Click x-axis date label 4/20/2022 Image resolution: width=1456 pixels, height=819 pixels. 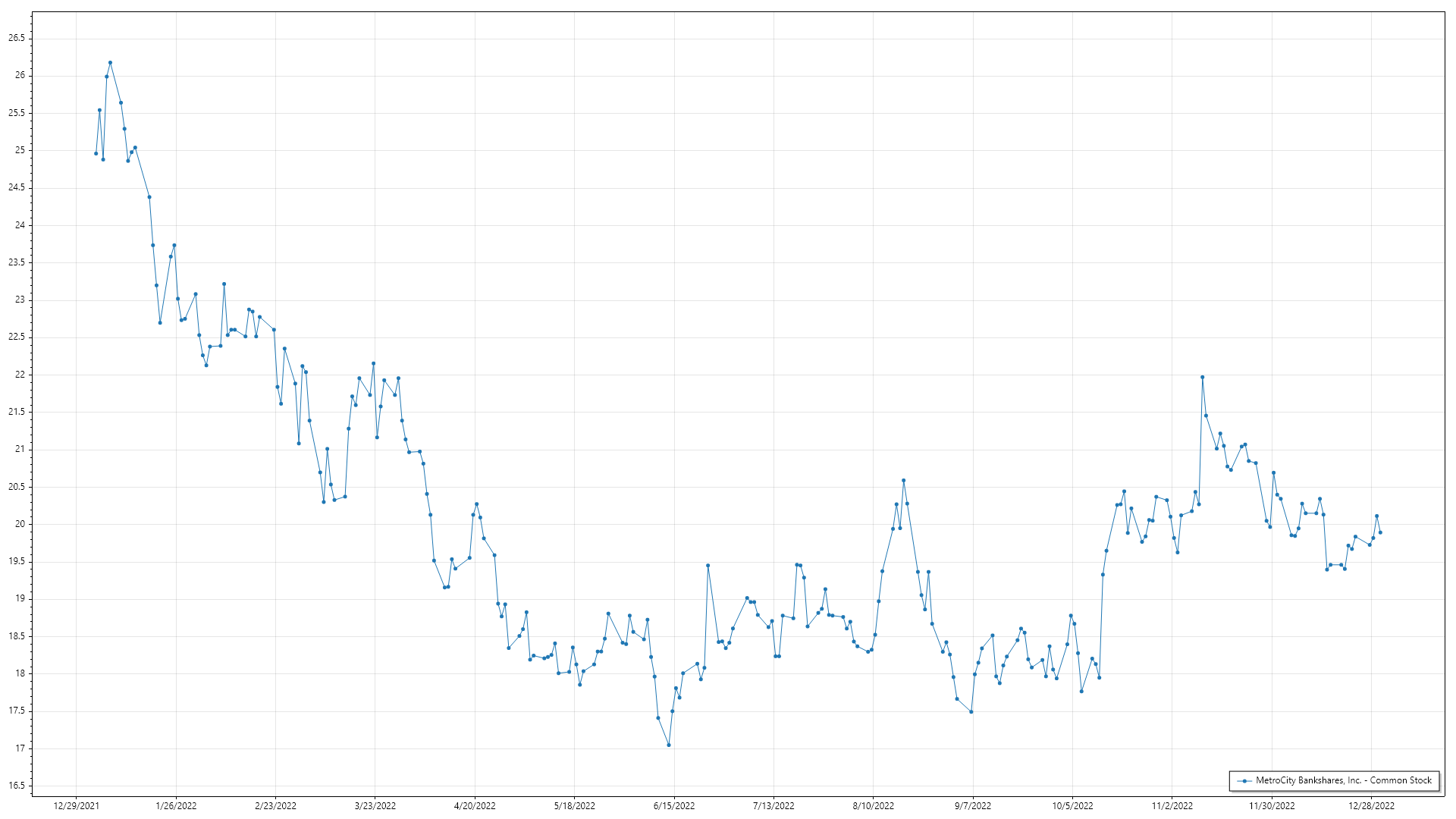pos(475,806)
